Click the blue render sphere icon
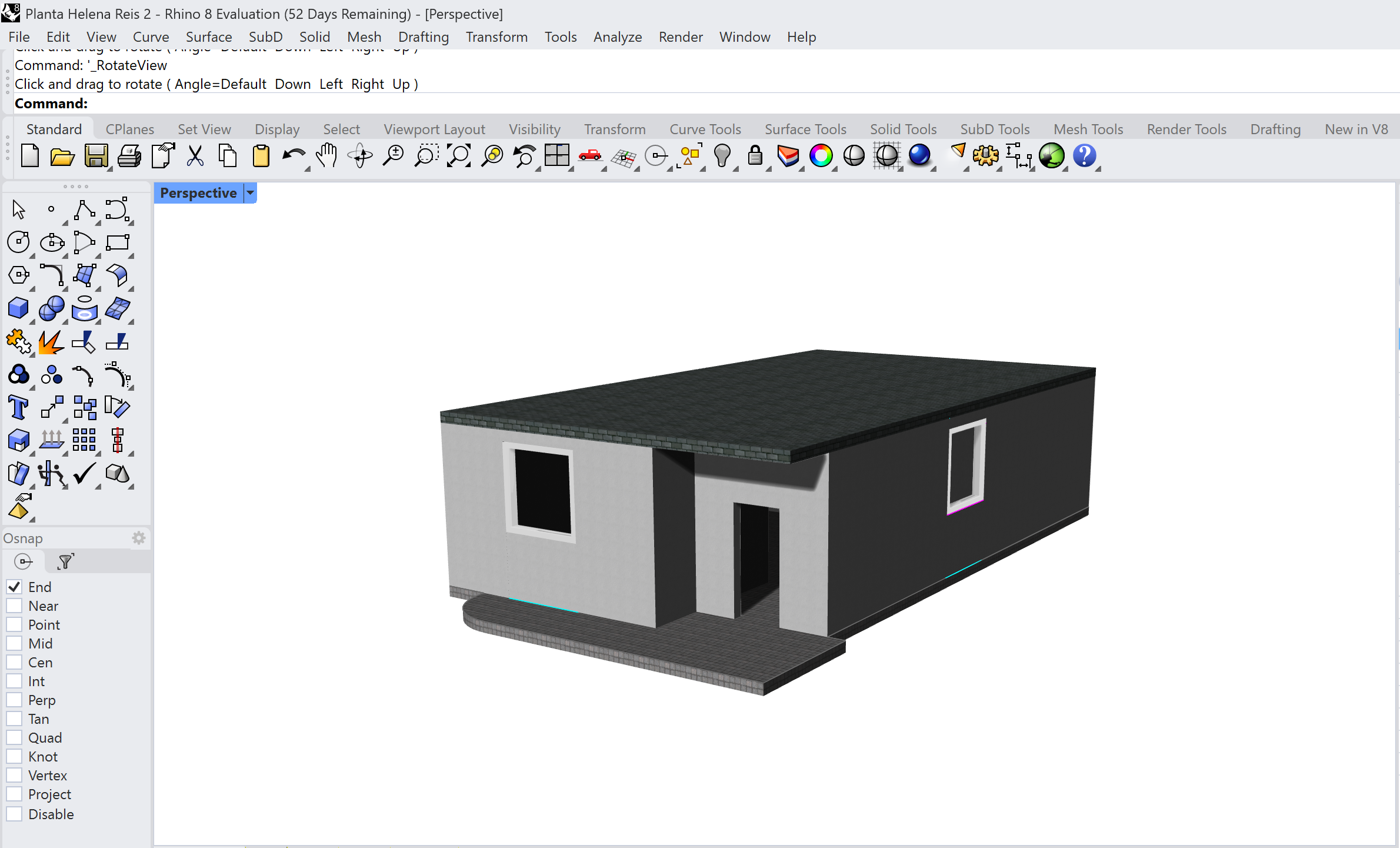1400x848 pixels. click(919, 157)
